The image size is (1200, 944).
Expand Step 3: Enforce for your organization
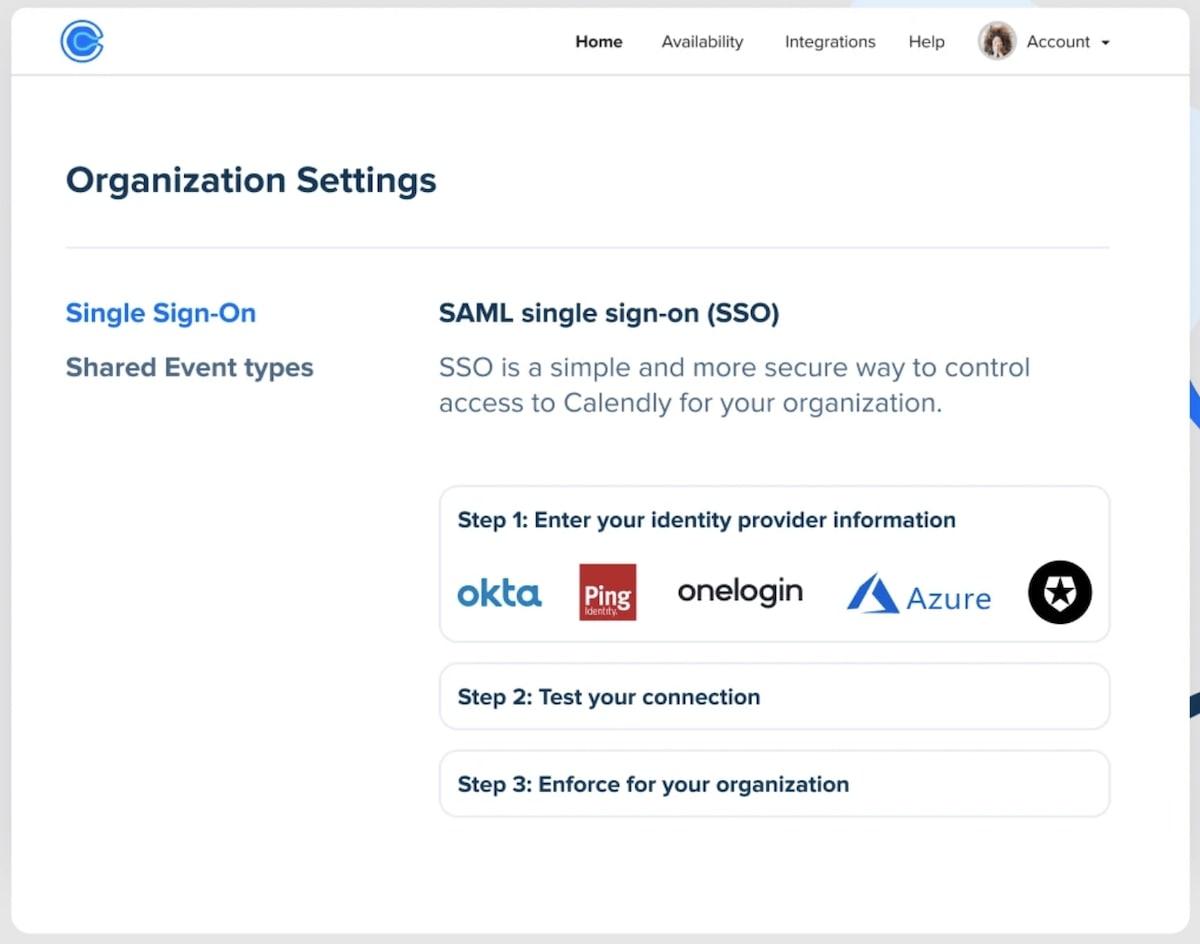tap(774, 784)
